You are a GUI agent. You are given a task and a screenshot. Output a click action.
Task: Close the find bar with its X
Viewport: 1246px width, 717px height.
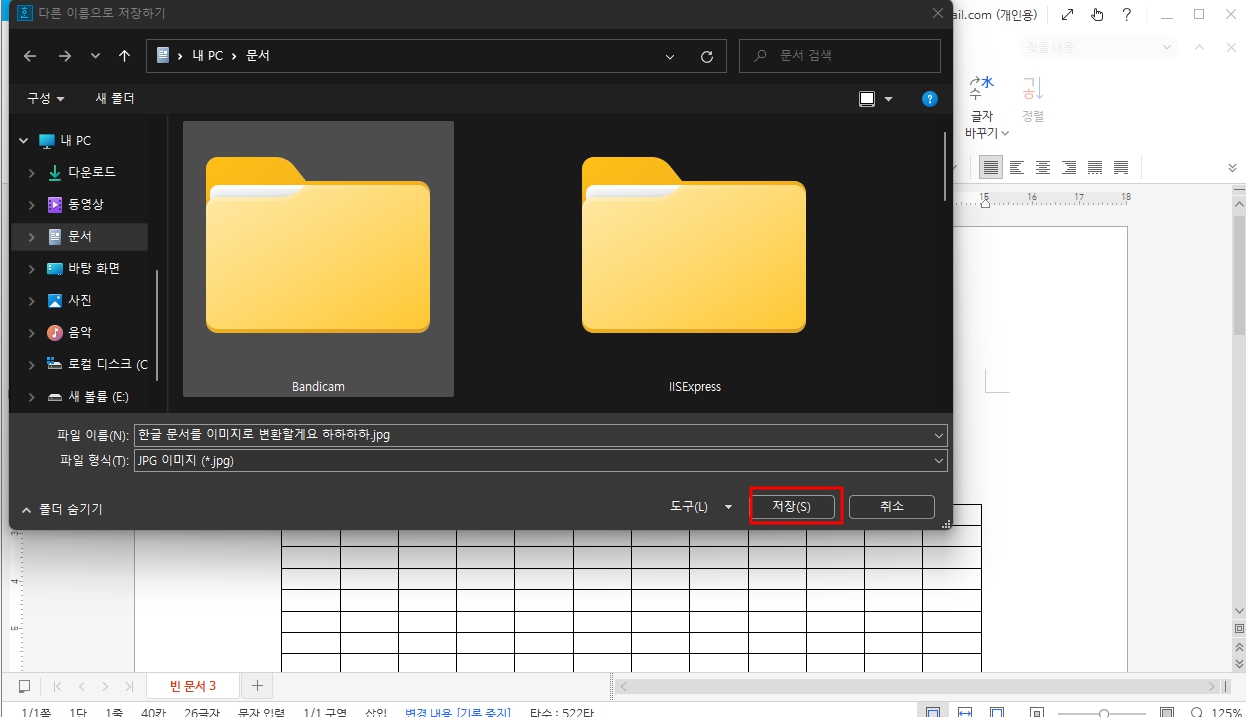[1230, 47]
